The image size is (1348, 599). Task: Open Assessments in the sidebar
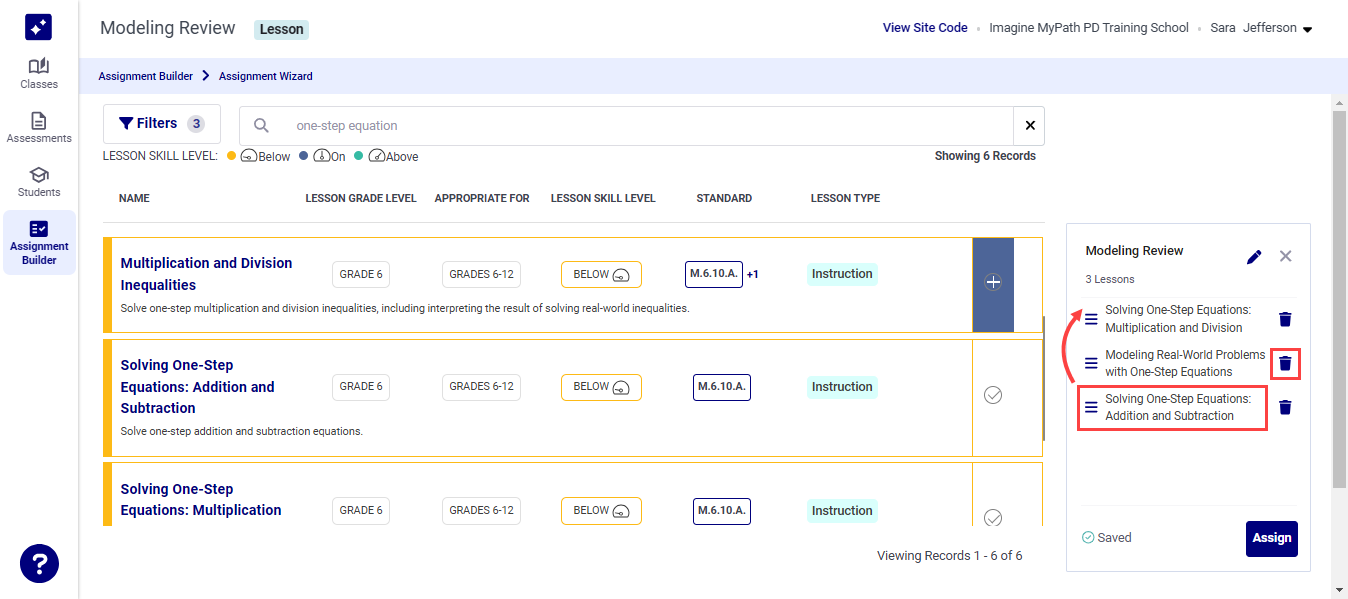[x=39, y=128]
